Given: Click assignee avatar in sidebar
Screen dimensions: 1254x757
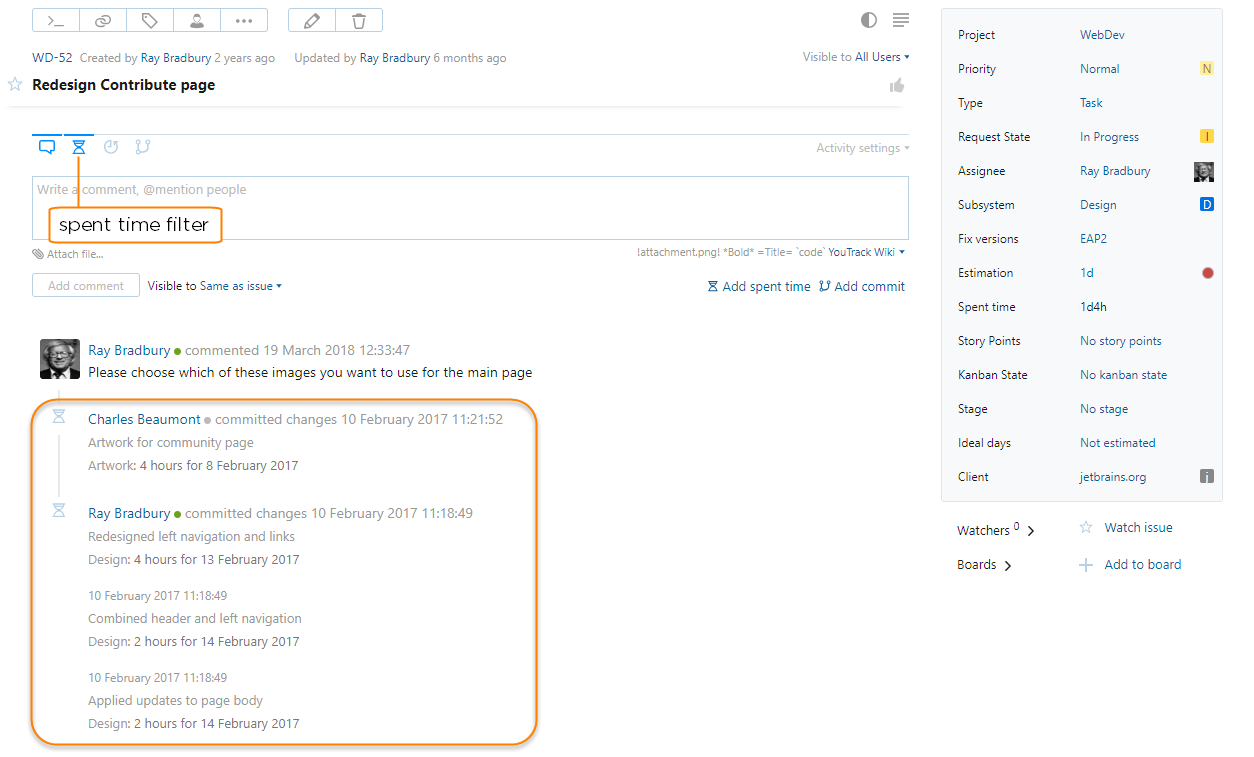Looking at the screenshot, I should click(x=1204, y=172).
